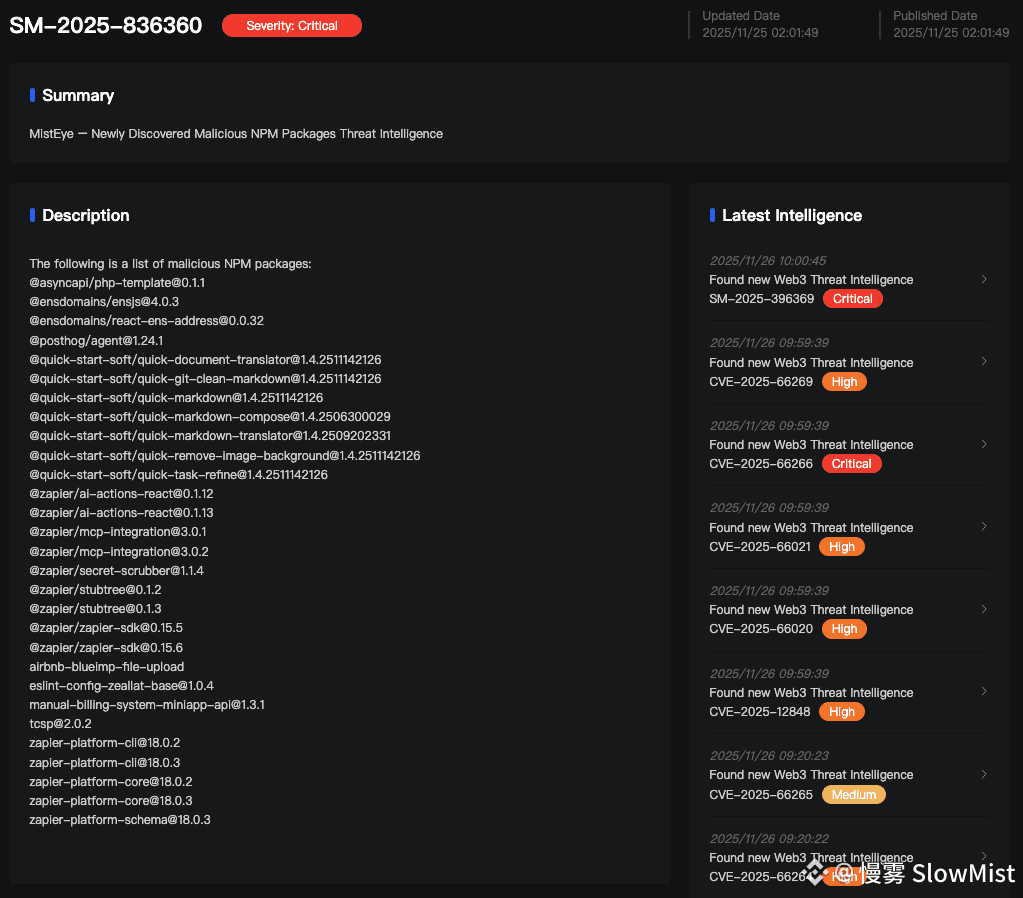
Task: Click the Summary section heading
Action: pos(78,95)
